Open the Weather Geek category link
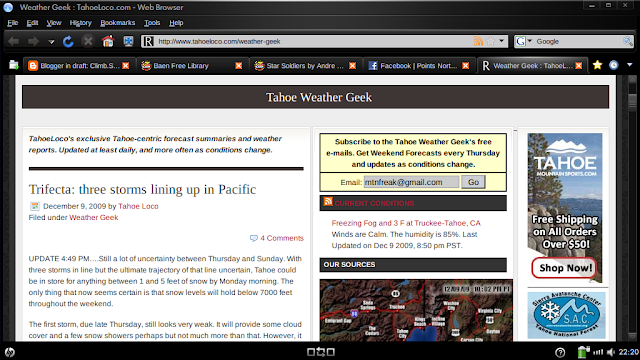640x360 pixels. [x=93, y=218]
